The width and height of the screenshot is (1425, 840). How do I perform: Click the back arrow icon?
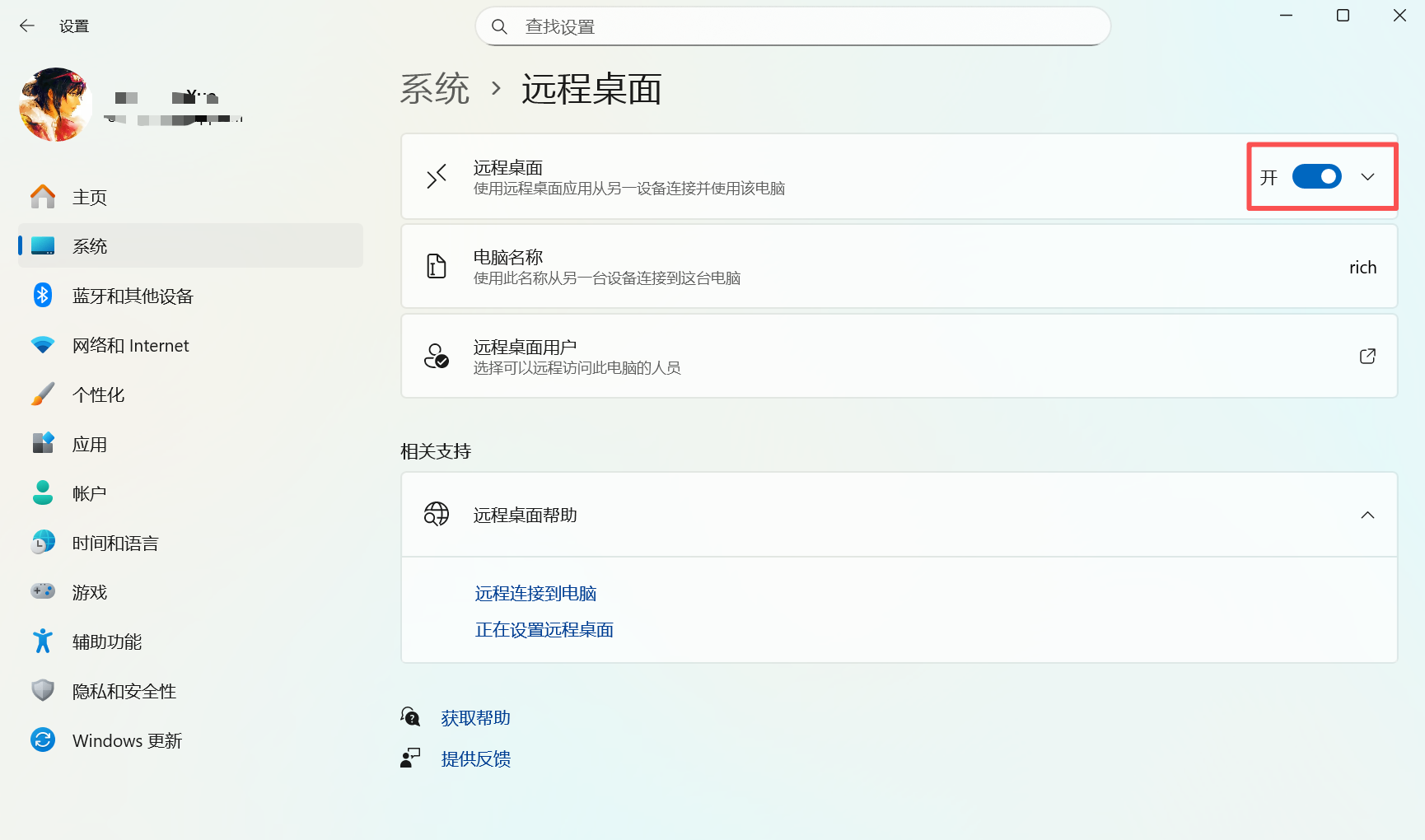click(27, 26)
